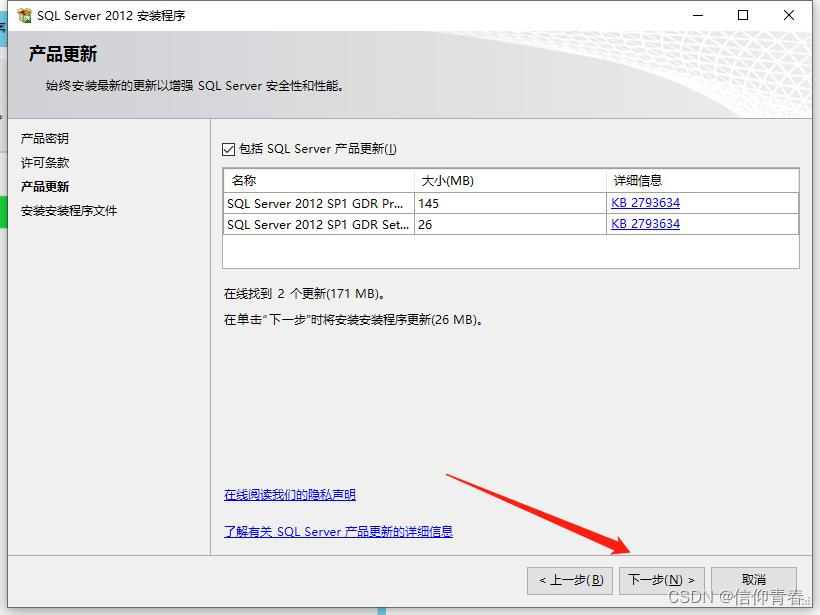Click the SQL Server setup title bar icon
This screenshot has height=615, width=820.
pos(25,16)
